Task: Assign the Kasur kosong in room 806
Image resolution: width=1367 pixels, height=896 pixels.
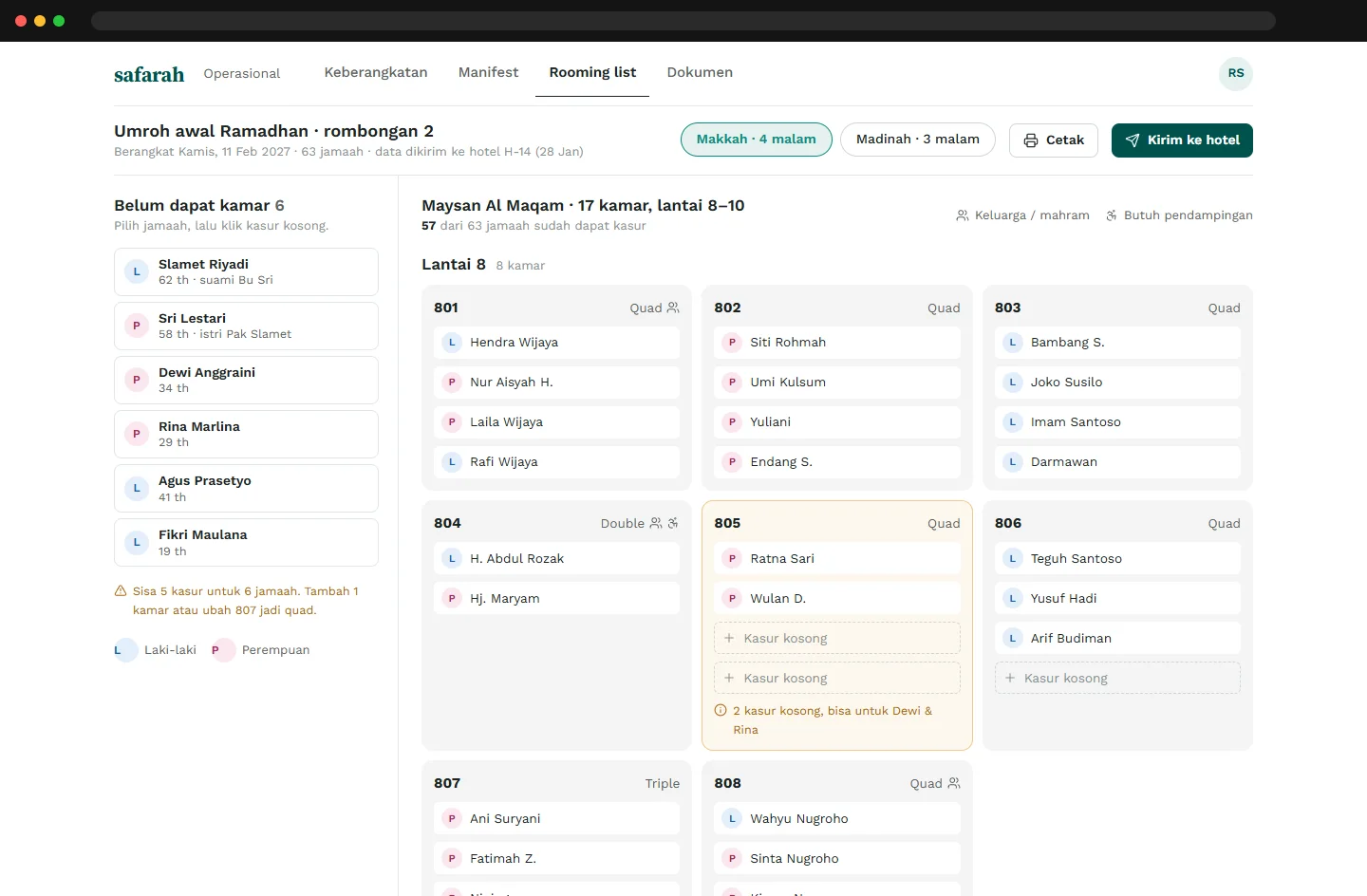Action: pyautogui.click(x=1117, y=678)
